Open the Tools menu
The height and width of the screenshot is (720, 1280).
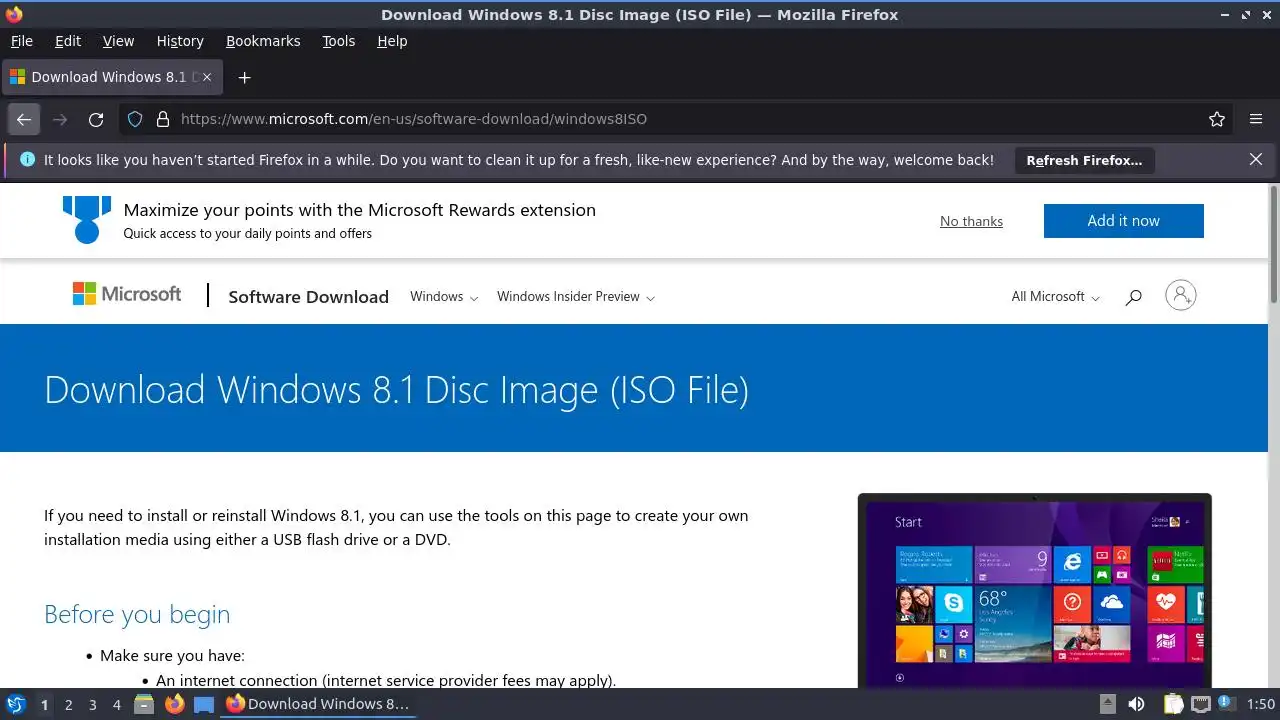click(x=339, y=41)
